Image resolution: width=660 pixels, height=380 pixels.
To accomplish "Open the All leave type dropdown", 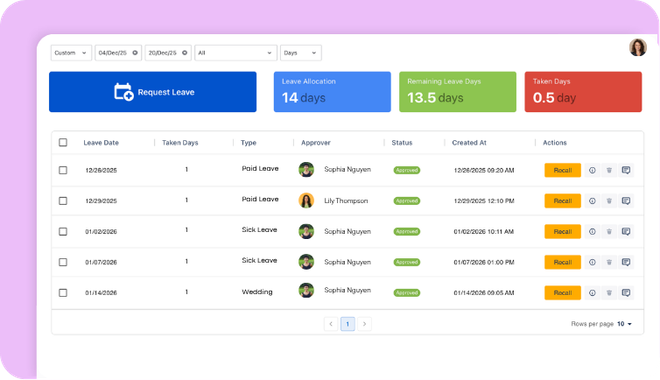I will 236,53.
